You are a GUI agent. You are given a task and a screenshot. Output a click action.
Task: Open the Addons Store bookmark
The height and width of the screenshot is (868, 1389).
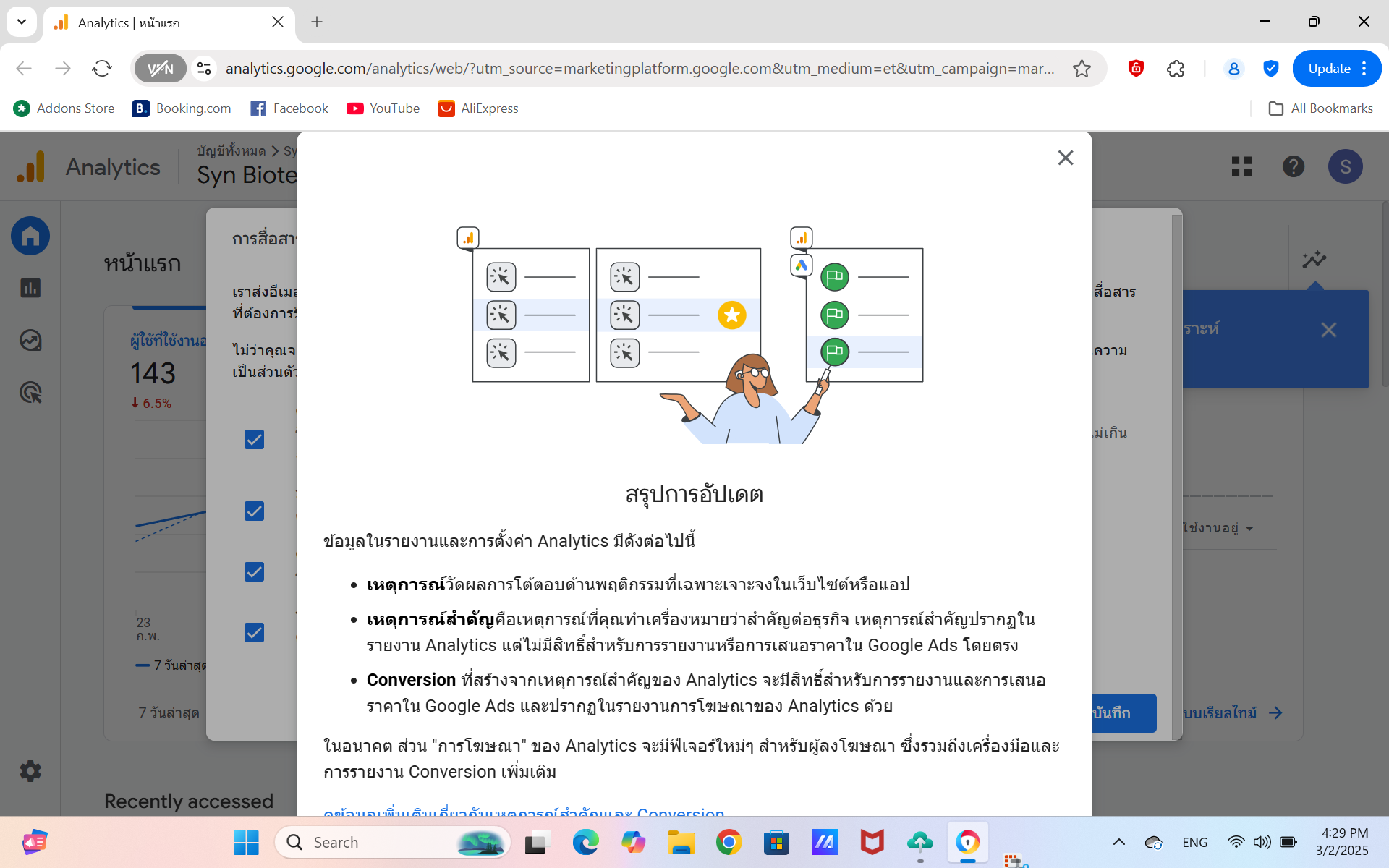(x=64, y=109)
